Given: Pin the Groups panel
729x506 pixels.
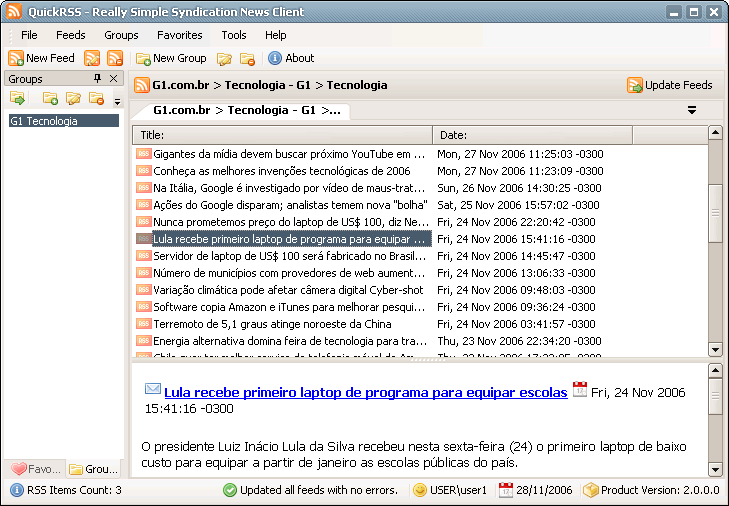Looking at the screenshot, I should click(x=98, y=79).
